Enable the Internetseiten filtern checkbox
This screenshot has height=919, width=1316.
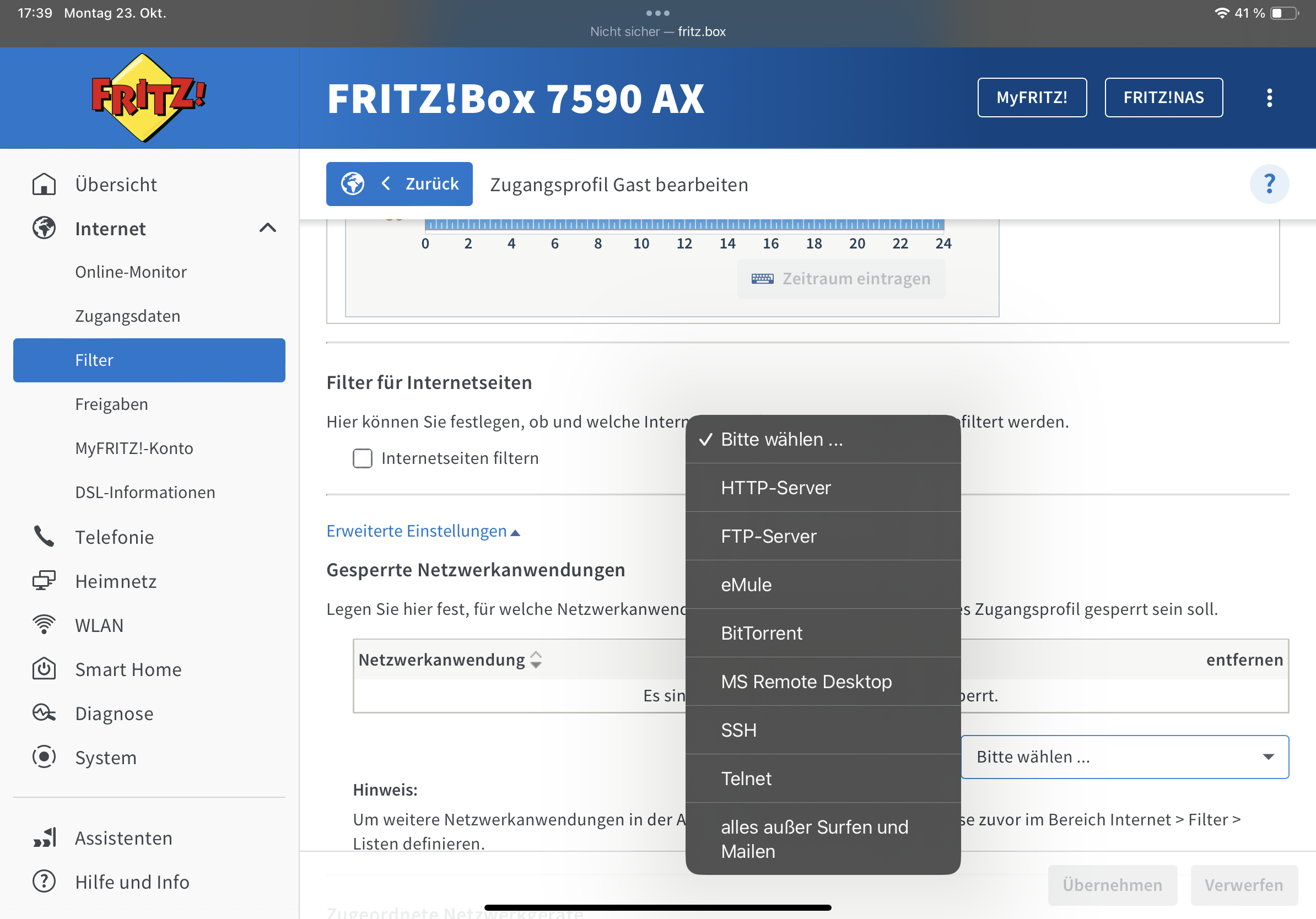[362, 458]
